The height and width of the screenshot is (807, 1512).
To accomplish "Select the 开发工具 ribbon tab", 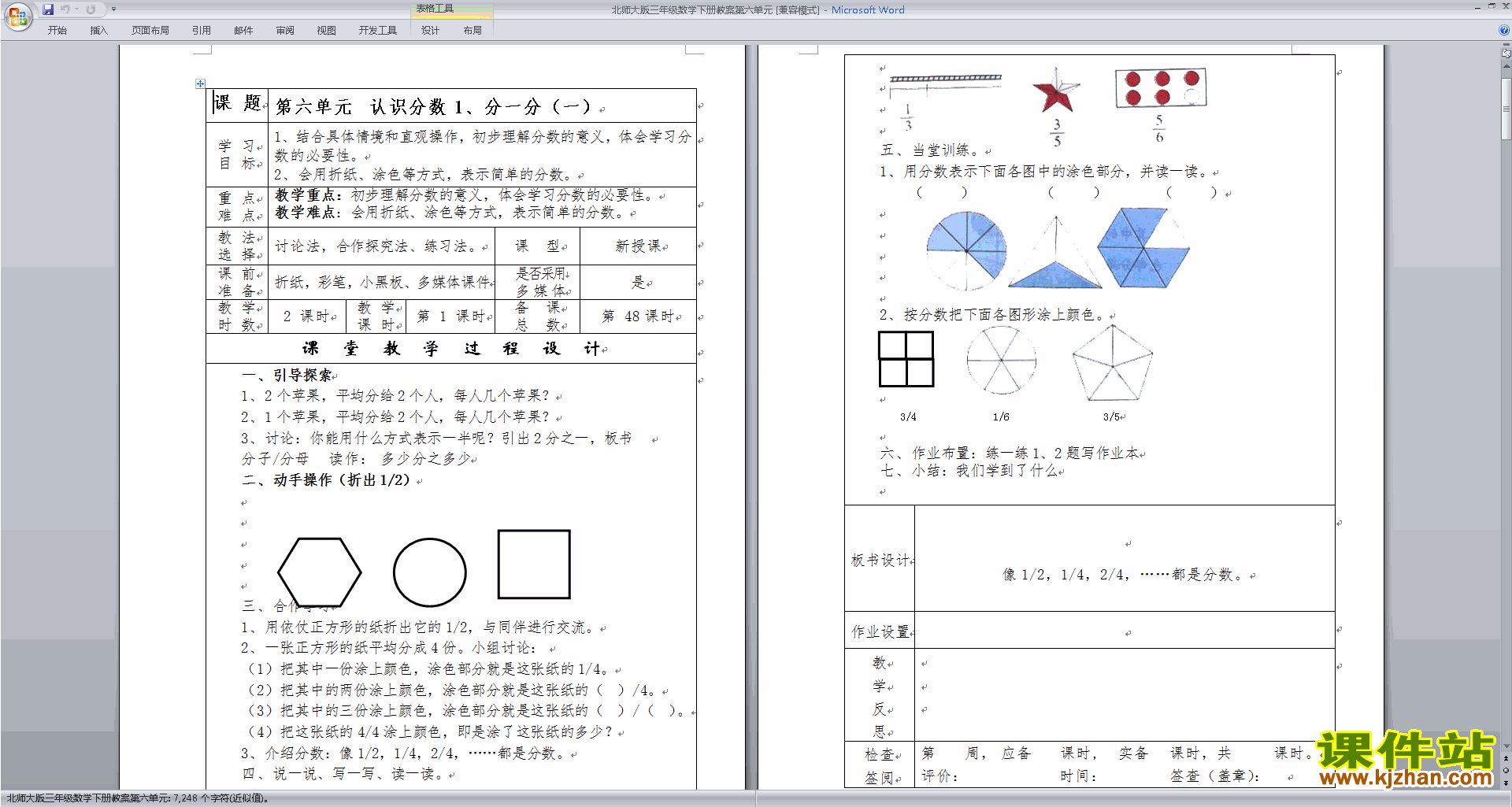I will point(378,30).
